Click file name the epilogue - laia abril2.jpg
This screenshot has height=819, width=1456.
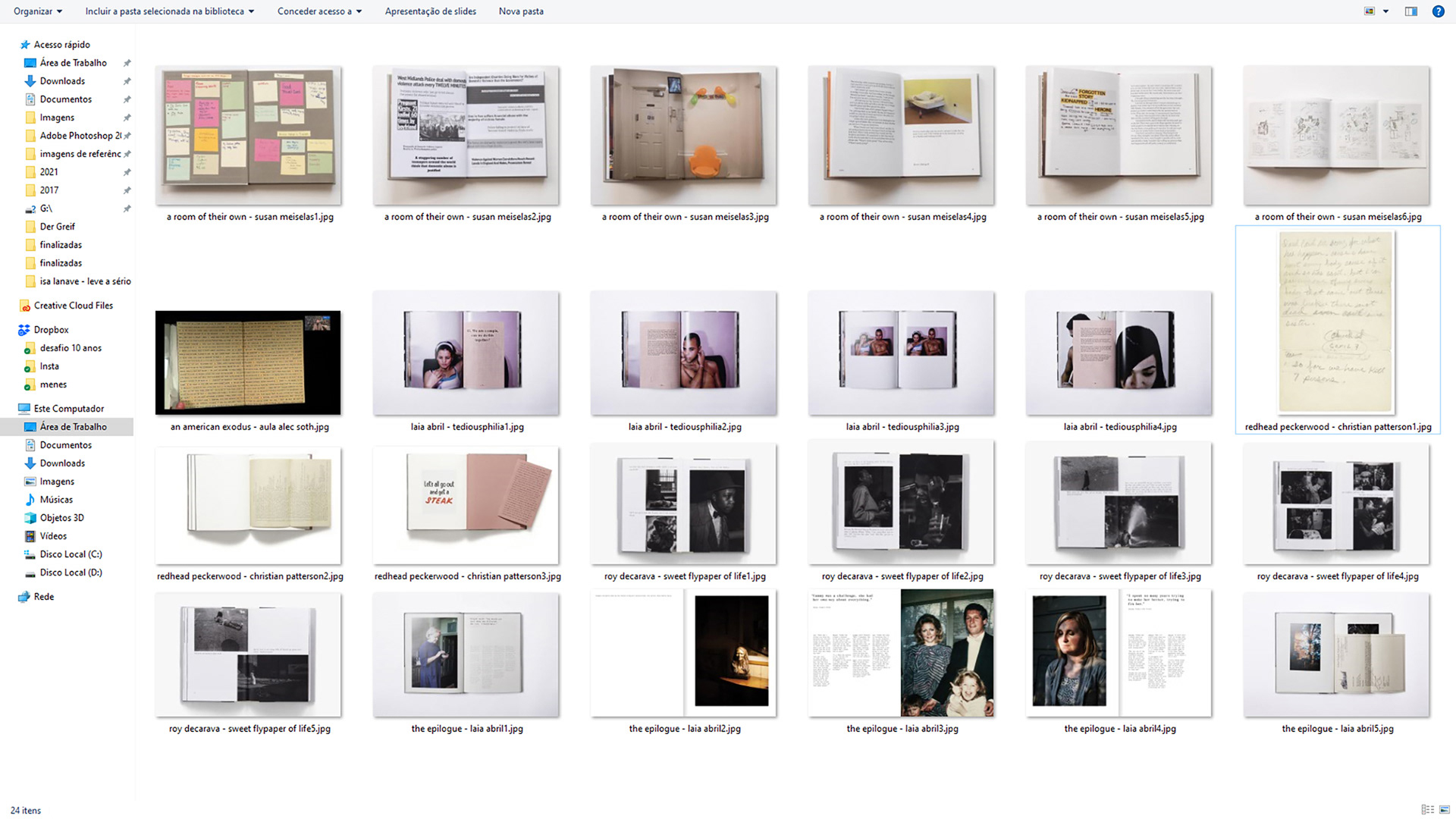[685, 729]
